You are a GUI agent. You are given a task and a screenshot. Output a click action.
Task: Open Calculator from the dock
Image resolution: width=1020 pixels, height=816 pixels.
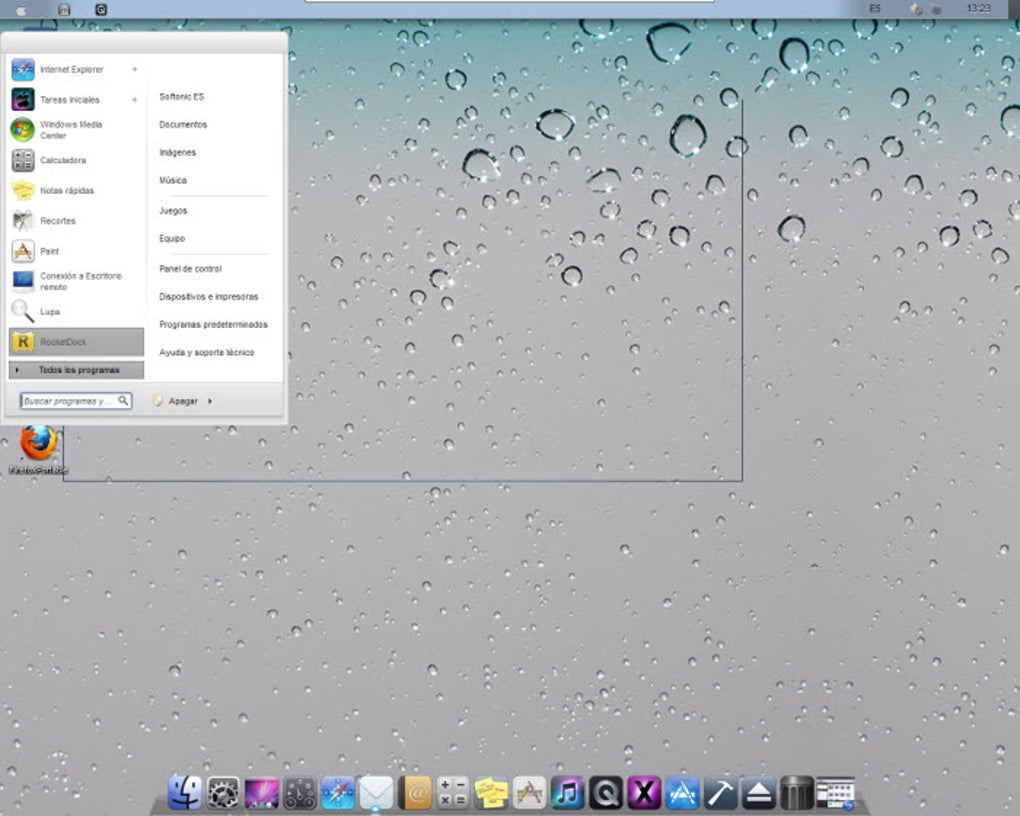coord(453,793)
